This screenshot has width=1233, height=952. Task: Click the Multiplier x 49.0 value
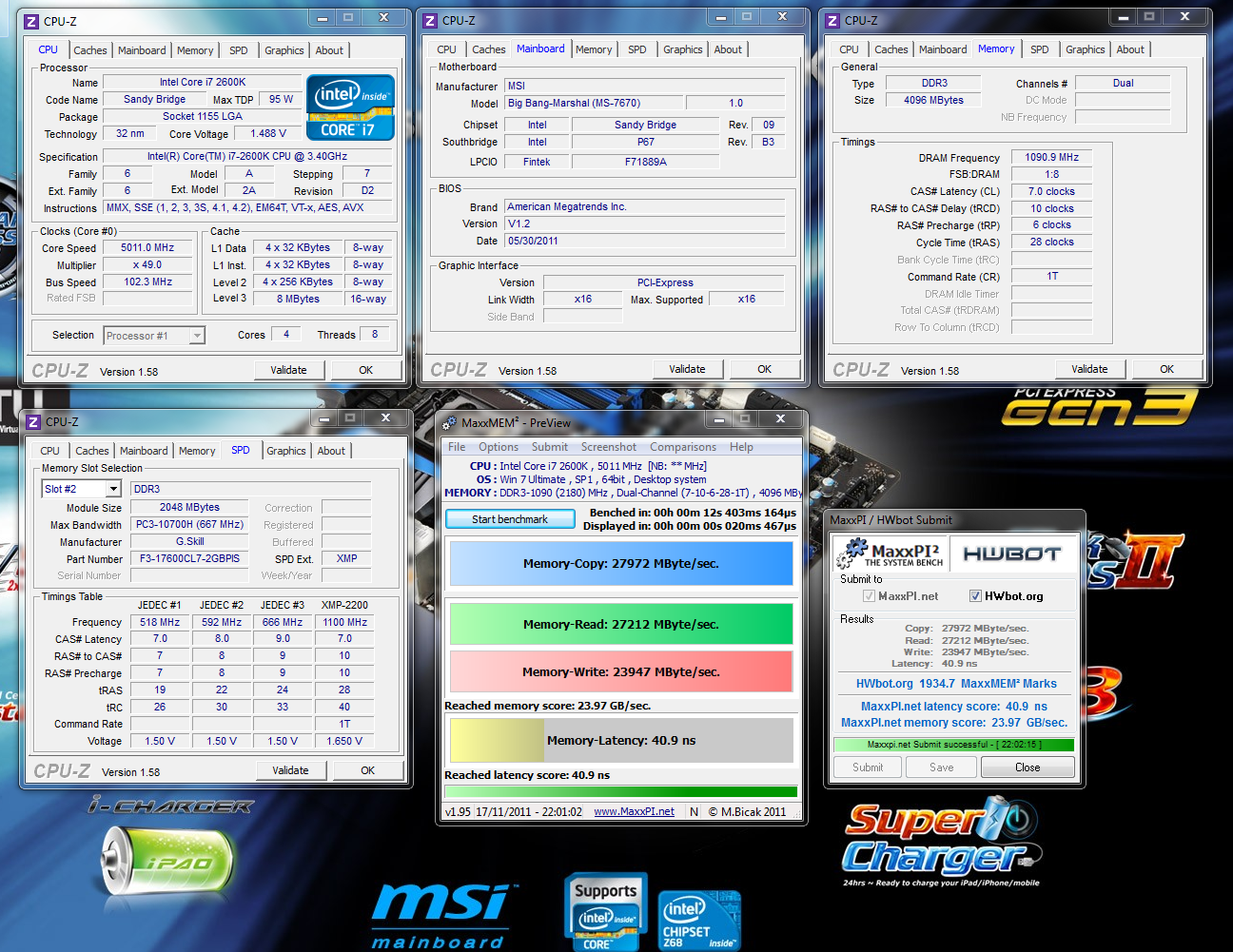147,264
